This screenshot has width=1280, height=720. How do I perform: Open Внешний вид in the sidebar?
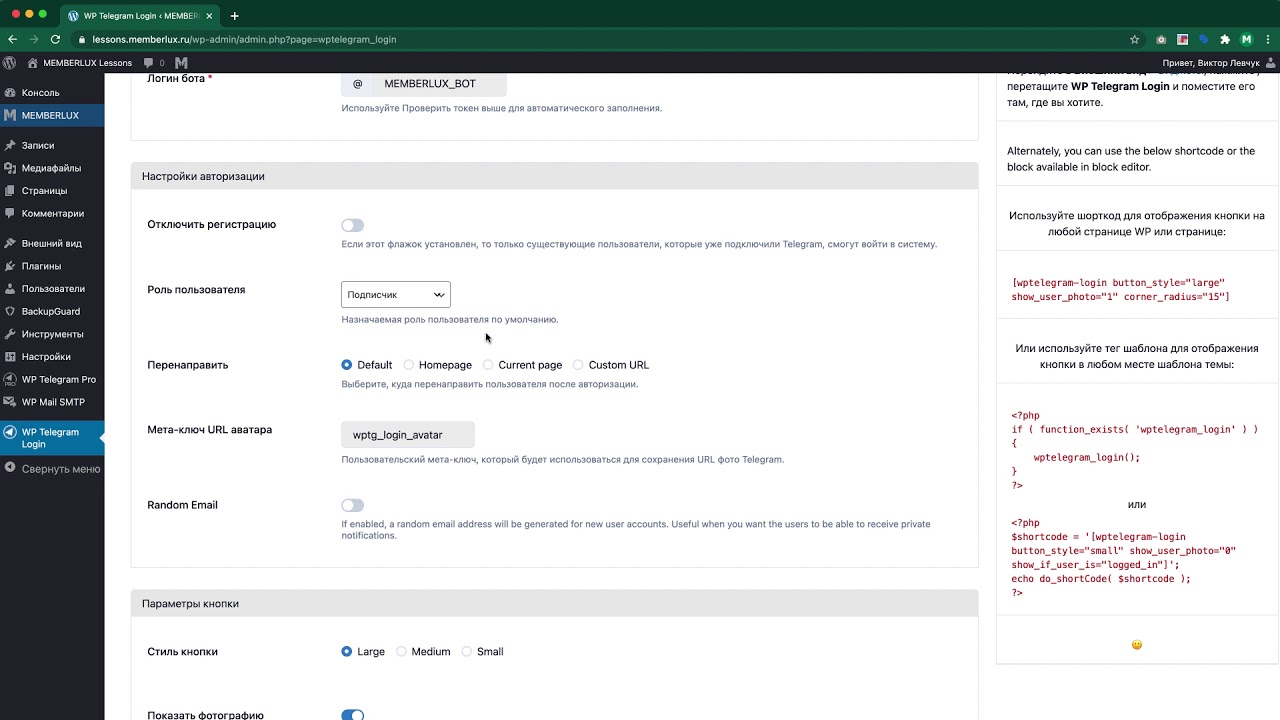(52, 243)
